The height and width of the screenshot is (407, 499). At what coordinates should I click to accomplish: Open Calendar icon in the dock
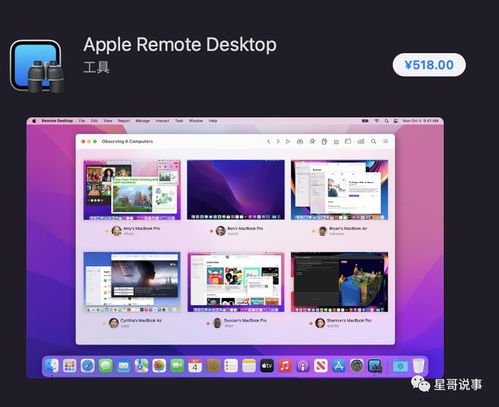[195, 366]
